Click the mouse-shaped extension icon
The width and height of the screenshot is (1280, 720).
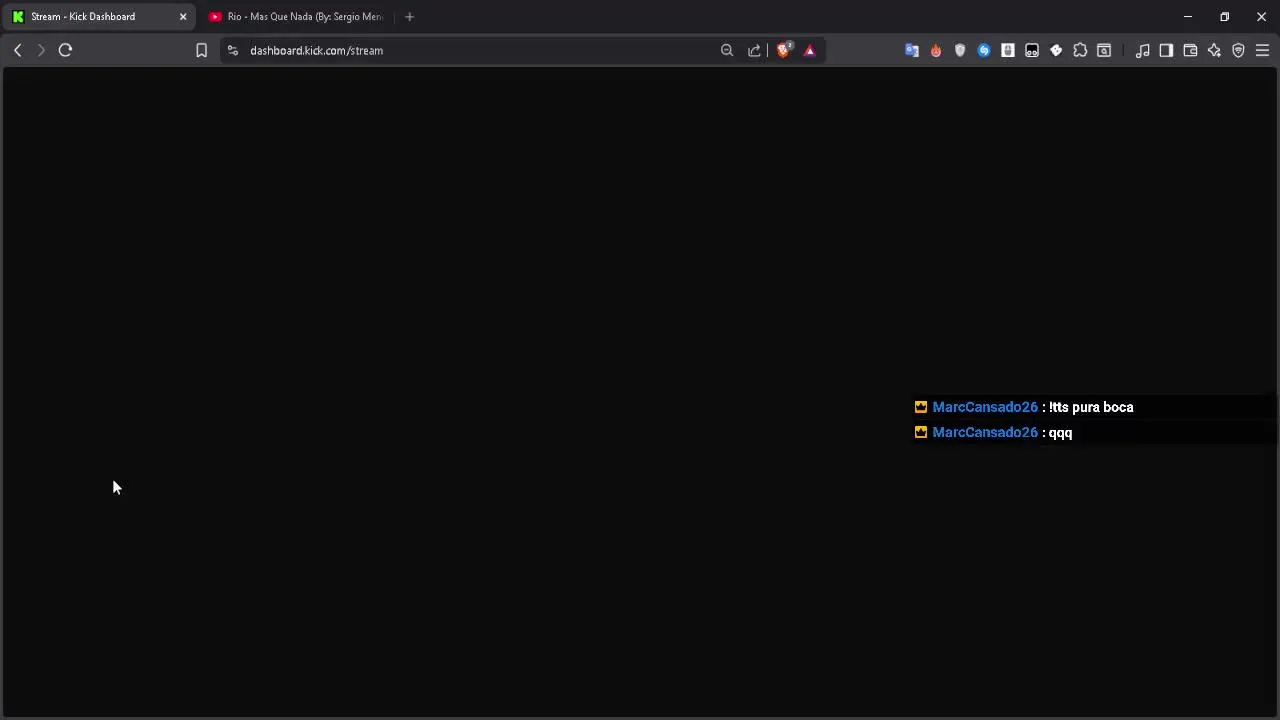(x=1008, y=50)
